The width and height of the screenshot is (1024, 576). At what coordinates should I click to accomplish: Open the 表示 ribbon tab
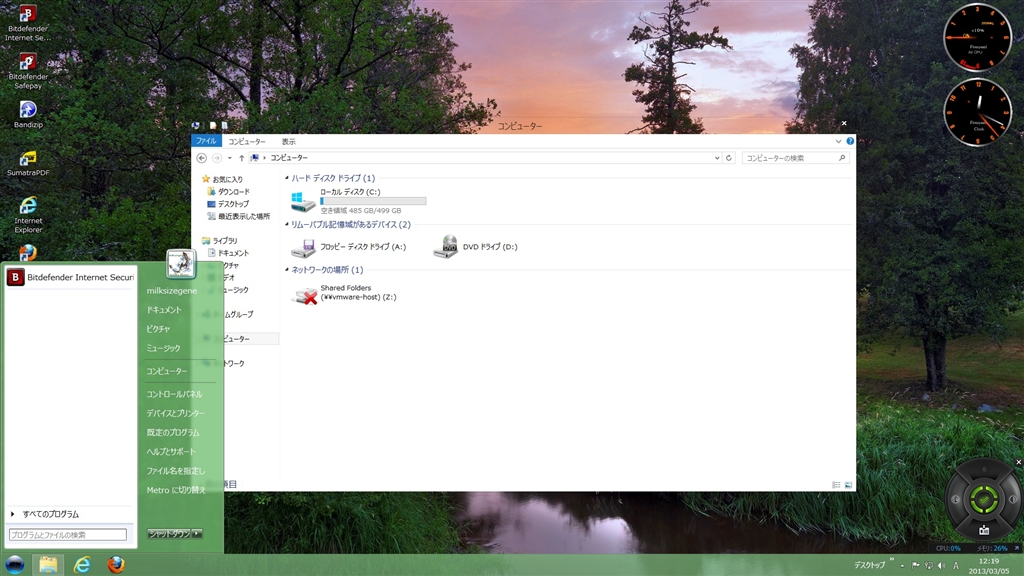(x=289, y=141)
